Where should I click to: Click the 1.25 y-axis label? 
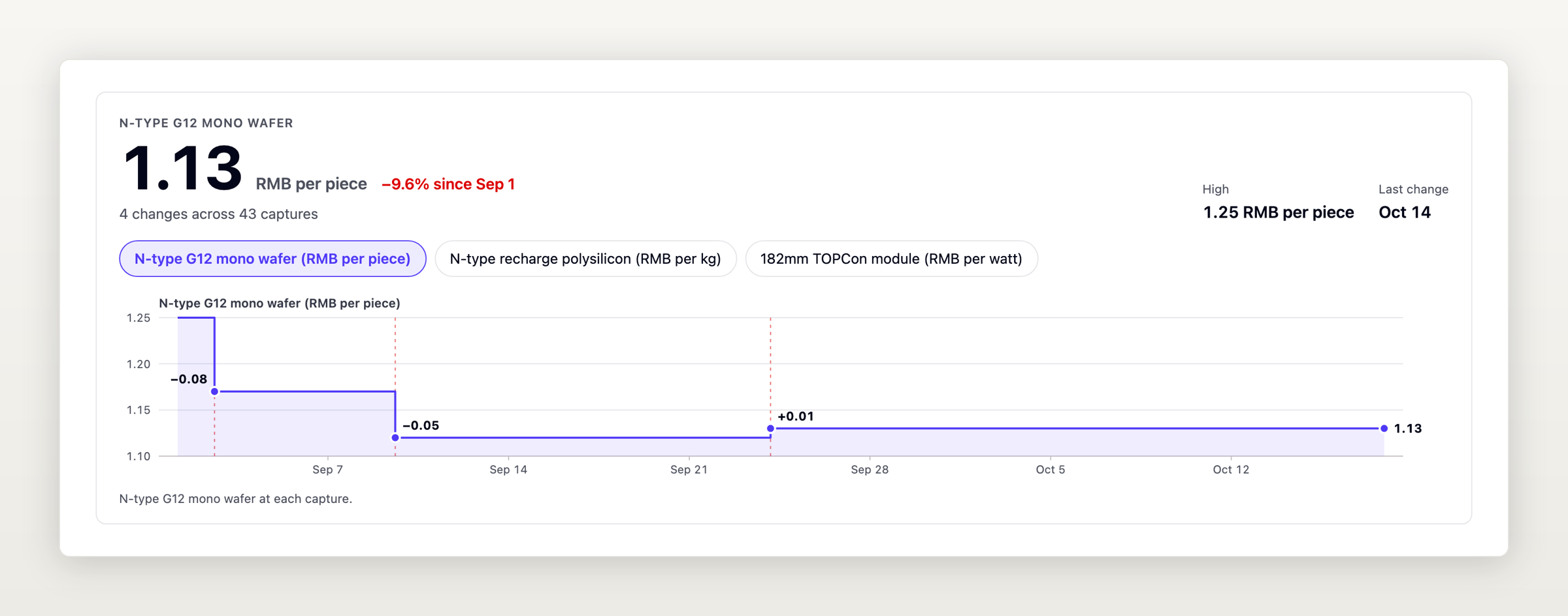[x=138, y=318]
